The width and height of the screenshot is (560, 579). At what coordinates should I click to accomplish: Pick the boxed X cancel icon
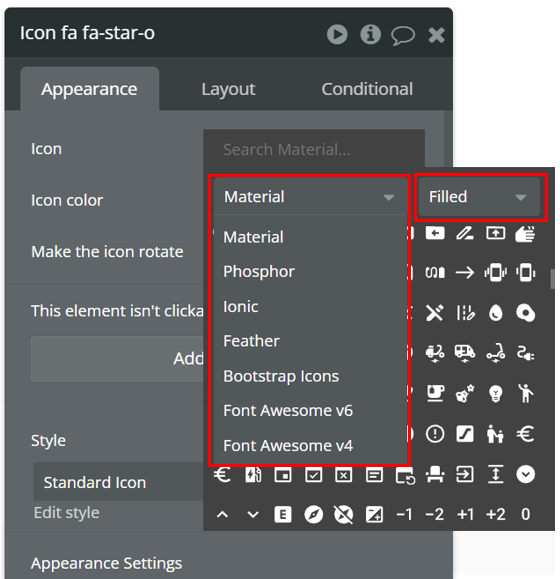point(343,475)
